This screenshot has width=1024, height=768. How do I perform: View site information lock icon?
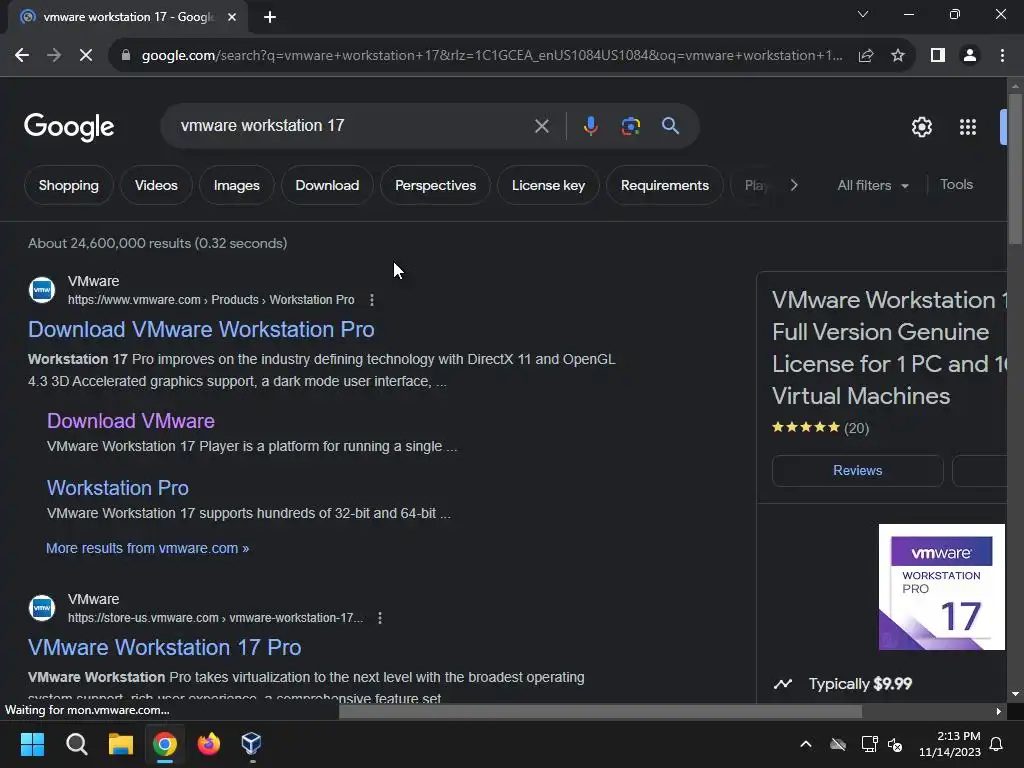(x=125, y=56)
